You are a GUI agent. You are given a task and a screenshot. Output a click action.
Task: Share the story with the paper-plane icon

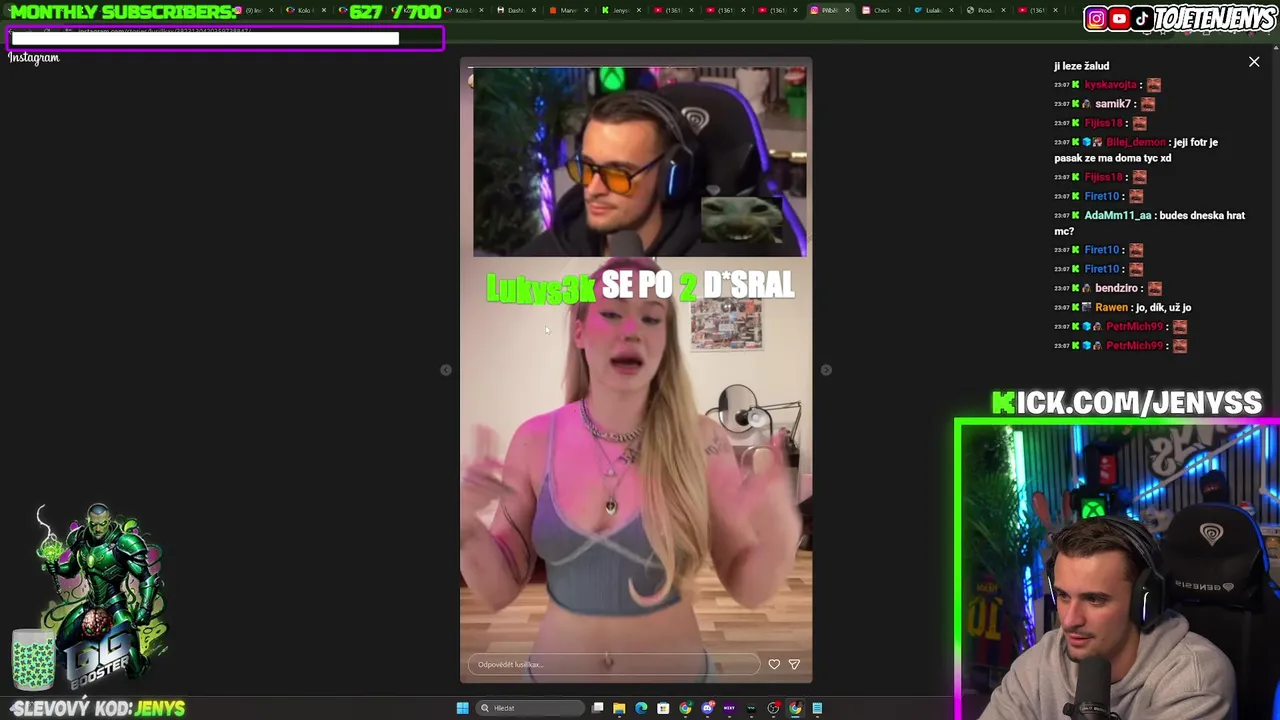pos(794,664)
